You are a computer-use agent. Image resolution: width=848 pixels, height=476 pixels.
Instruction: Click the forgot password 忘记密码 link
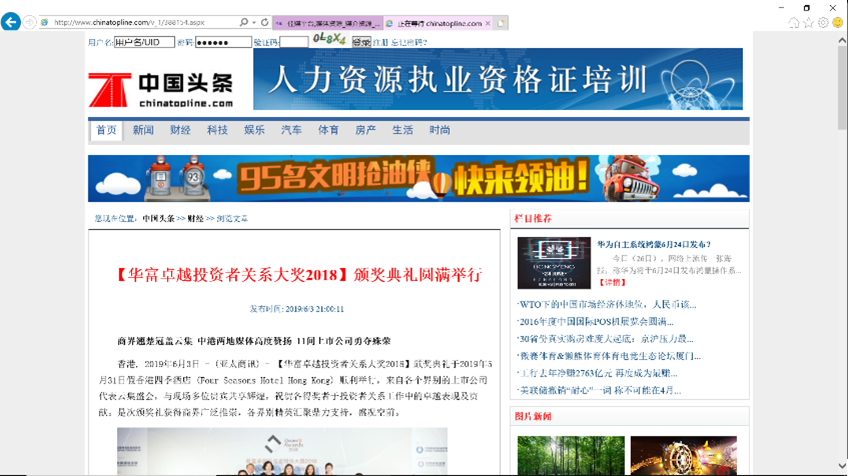tap(409, 42)
